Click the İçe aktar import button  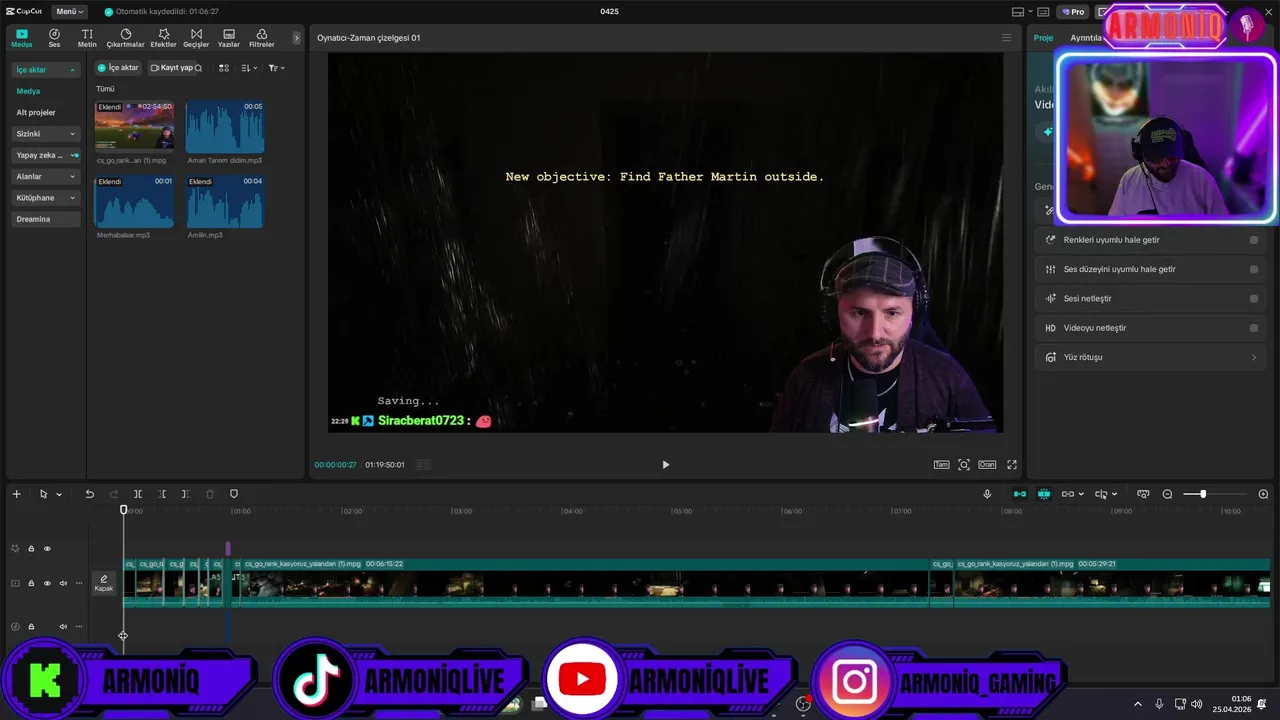click(x=118, y=68)
